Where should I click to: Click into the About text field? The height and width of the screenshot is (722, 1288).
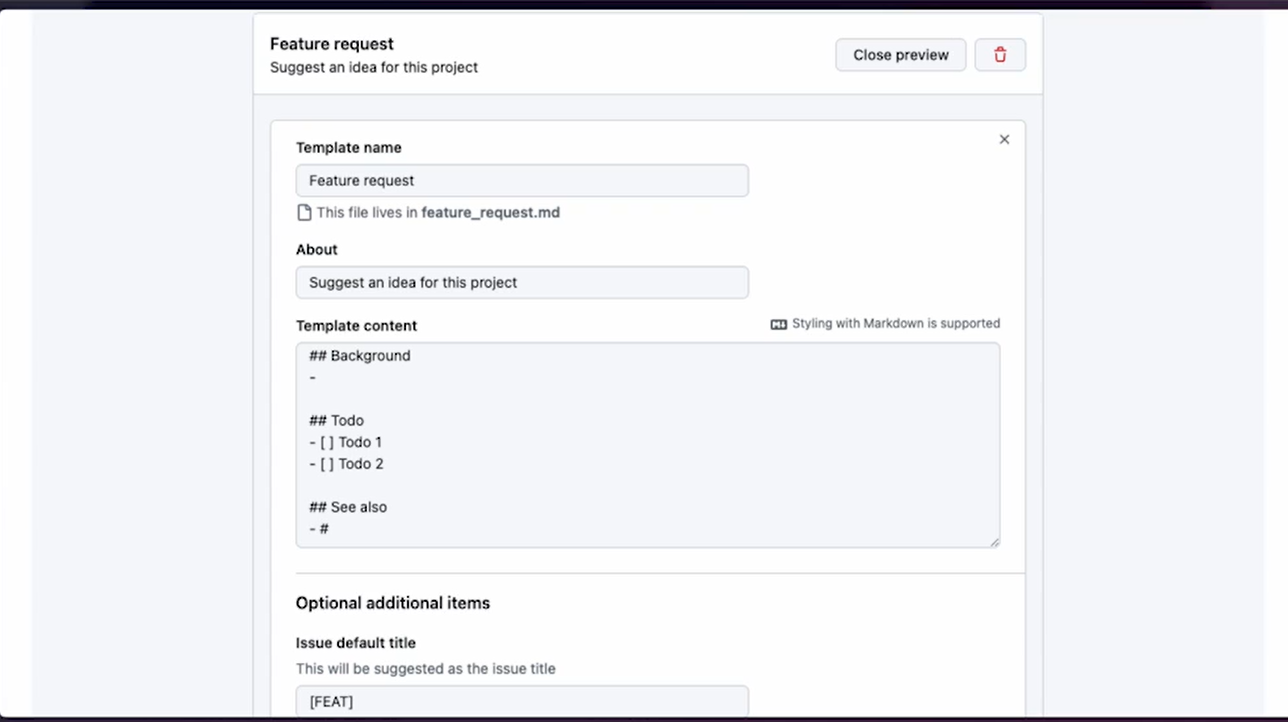[x=522, y=283]
